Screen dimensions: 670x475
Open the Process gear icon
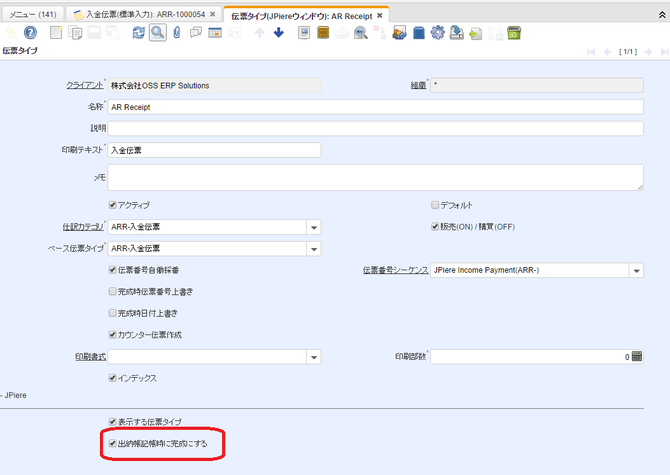[x=438, y=32]
